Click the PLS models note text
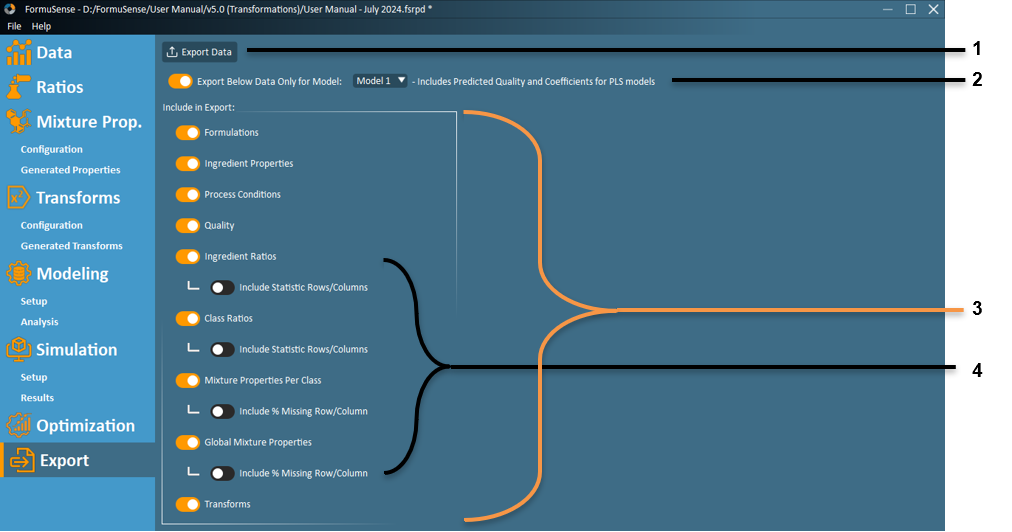Screen dimensions: 1012x532 [x=534, y=81]
